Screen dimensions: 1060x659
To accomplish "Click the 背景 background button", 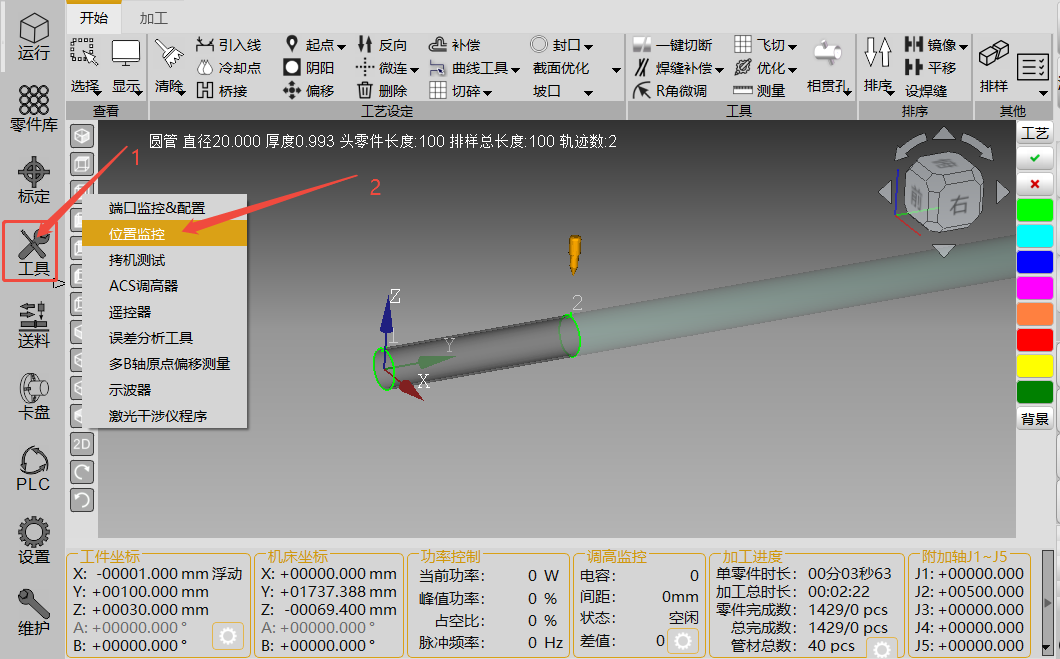I will (x=1034, y=419).
